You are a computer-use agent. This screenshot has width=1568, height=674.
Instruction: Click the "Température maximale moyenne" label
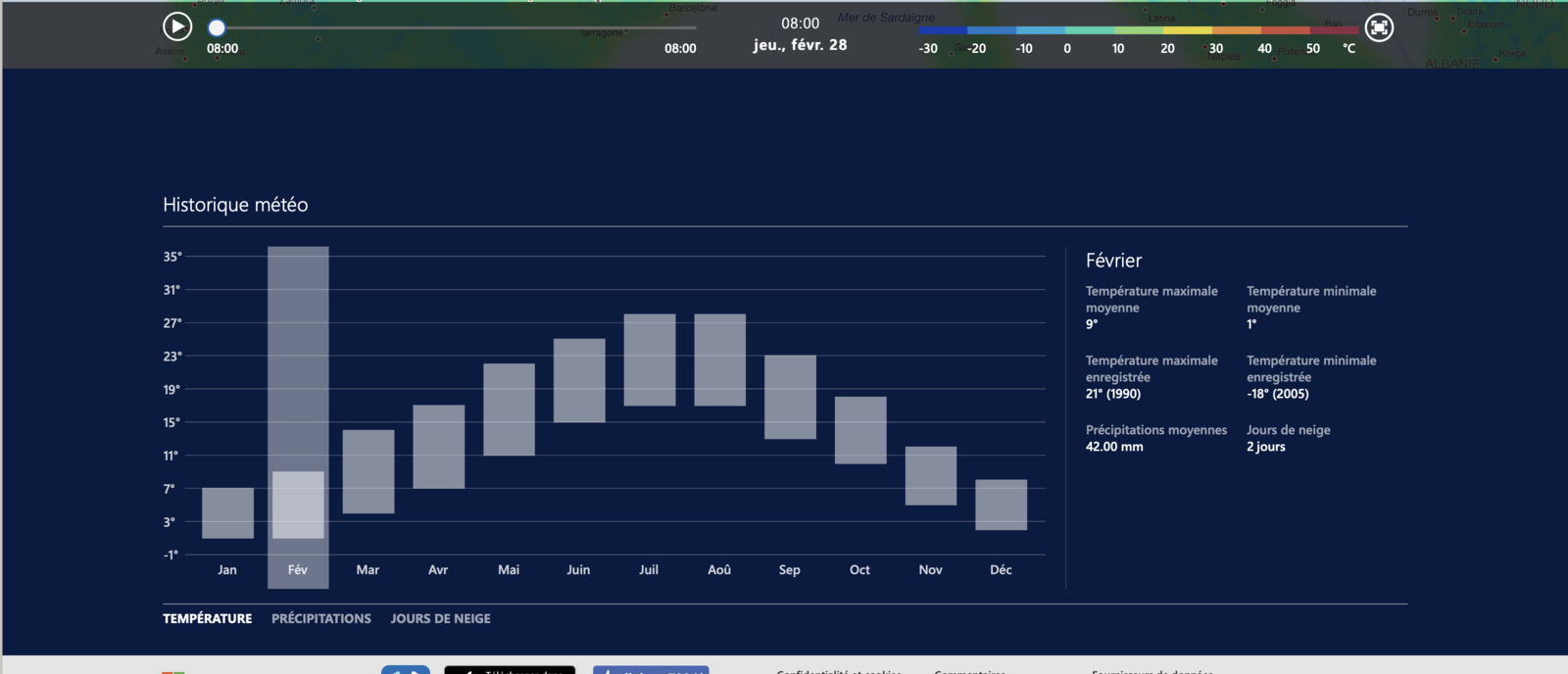pyautogui.click(x=1151, y=299)
